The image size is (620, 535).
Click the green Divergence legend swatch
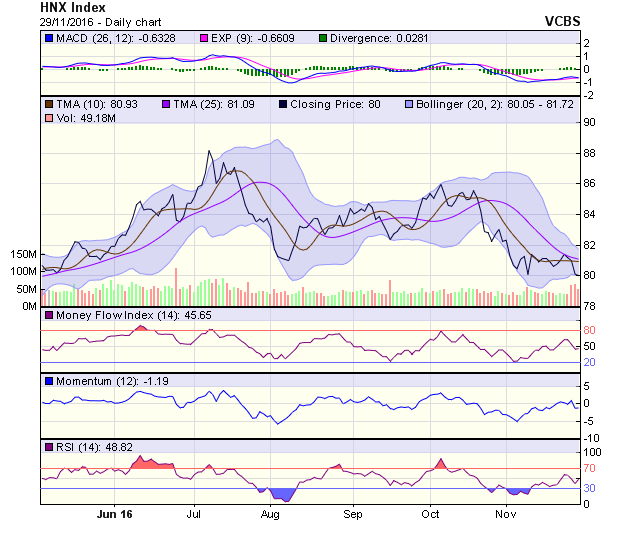(x=322, y=38)
